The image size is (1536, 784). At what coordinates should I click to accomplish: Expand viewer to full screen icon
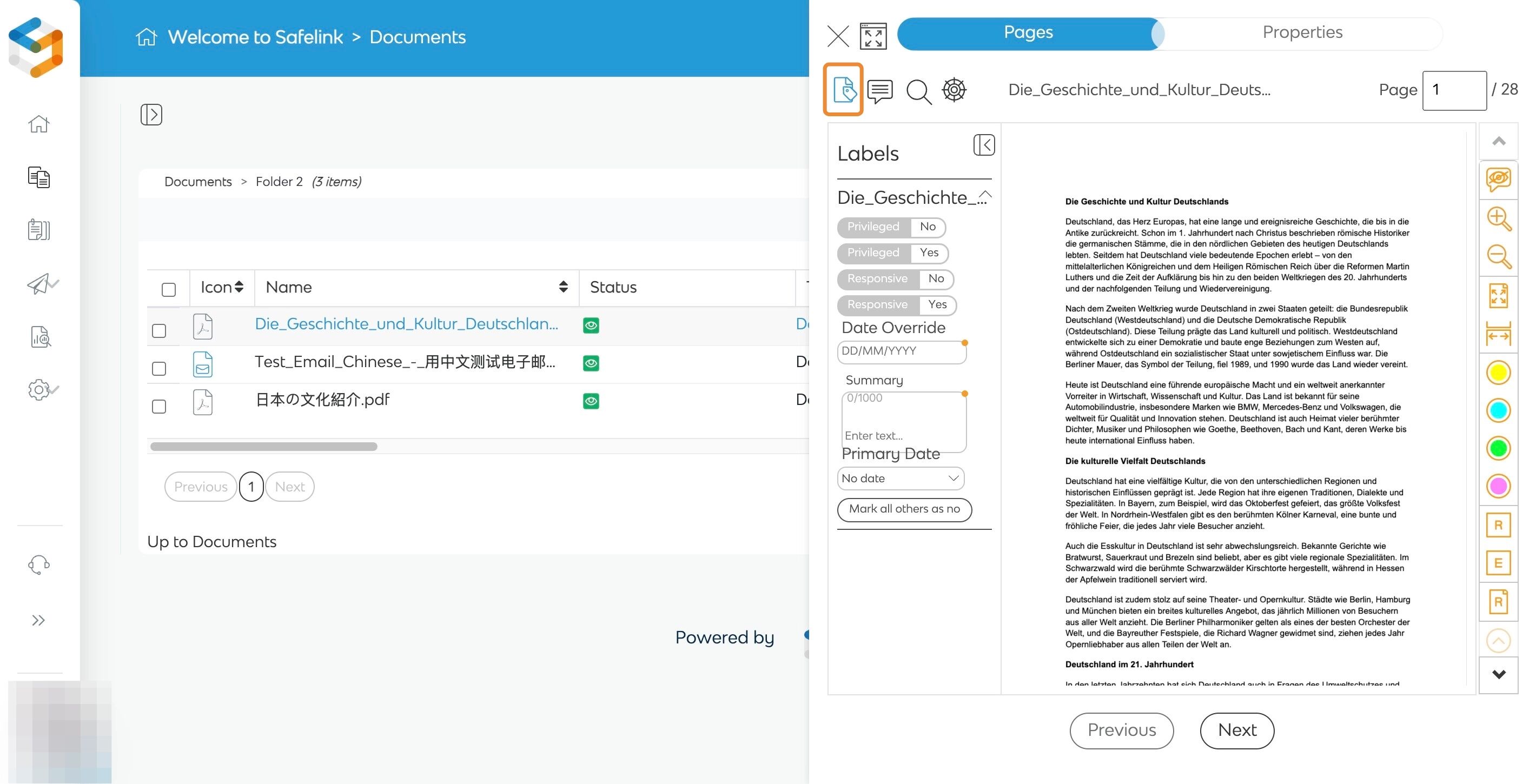[873, 36]
